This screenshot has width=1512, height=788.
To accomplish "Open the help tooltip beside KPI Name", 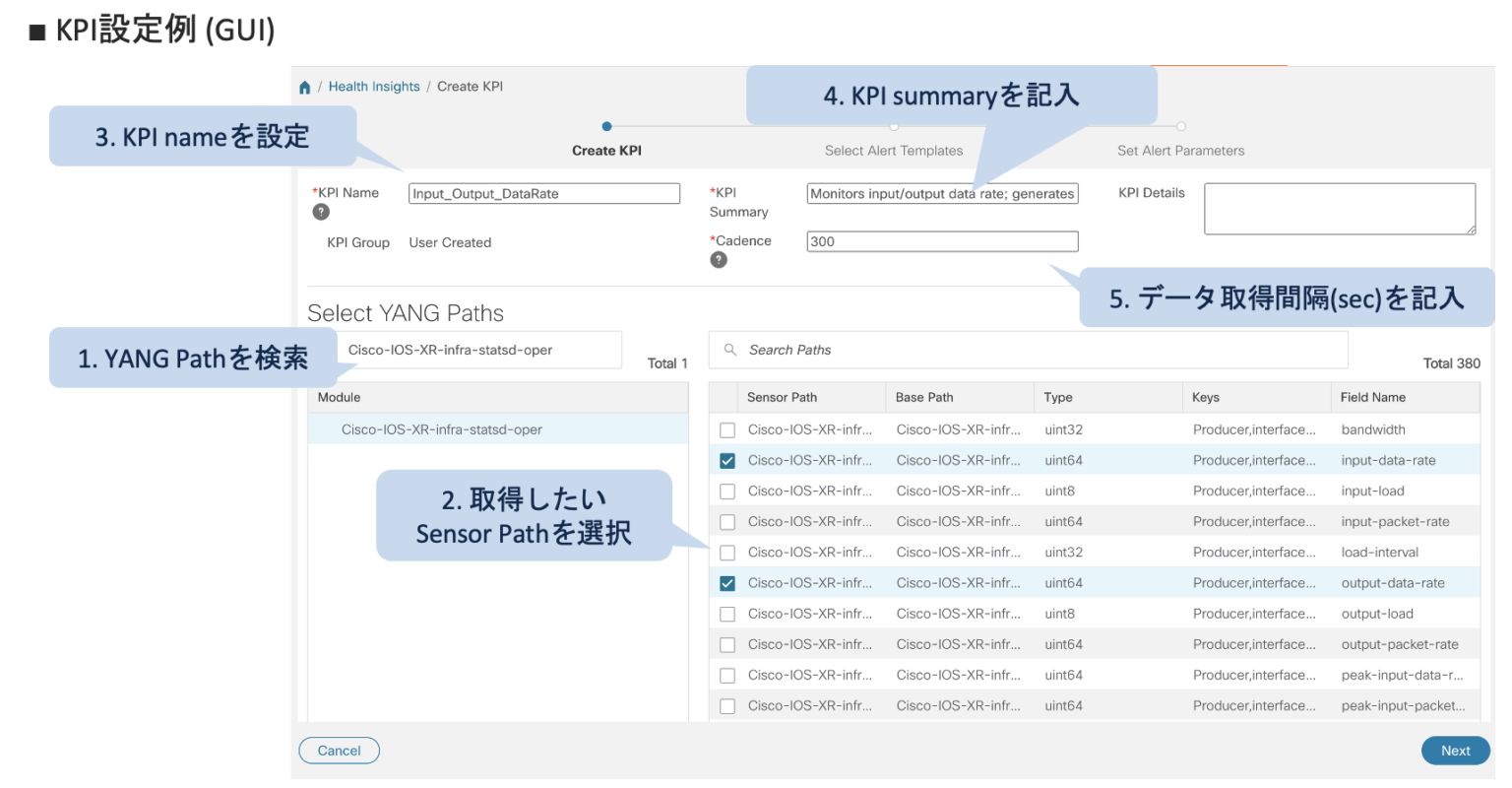I will click(321, 212).
